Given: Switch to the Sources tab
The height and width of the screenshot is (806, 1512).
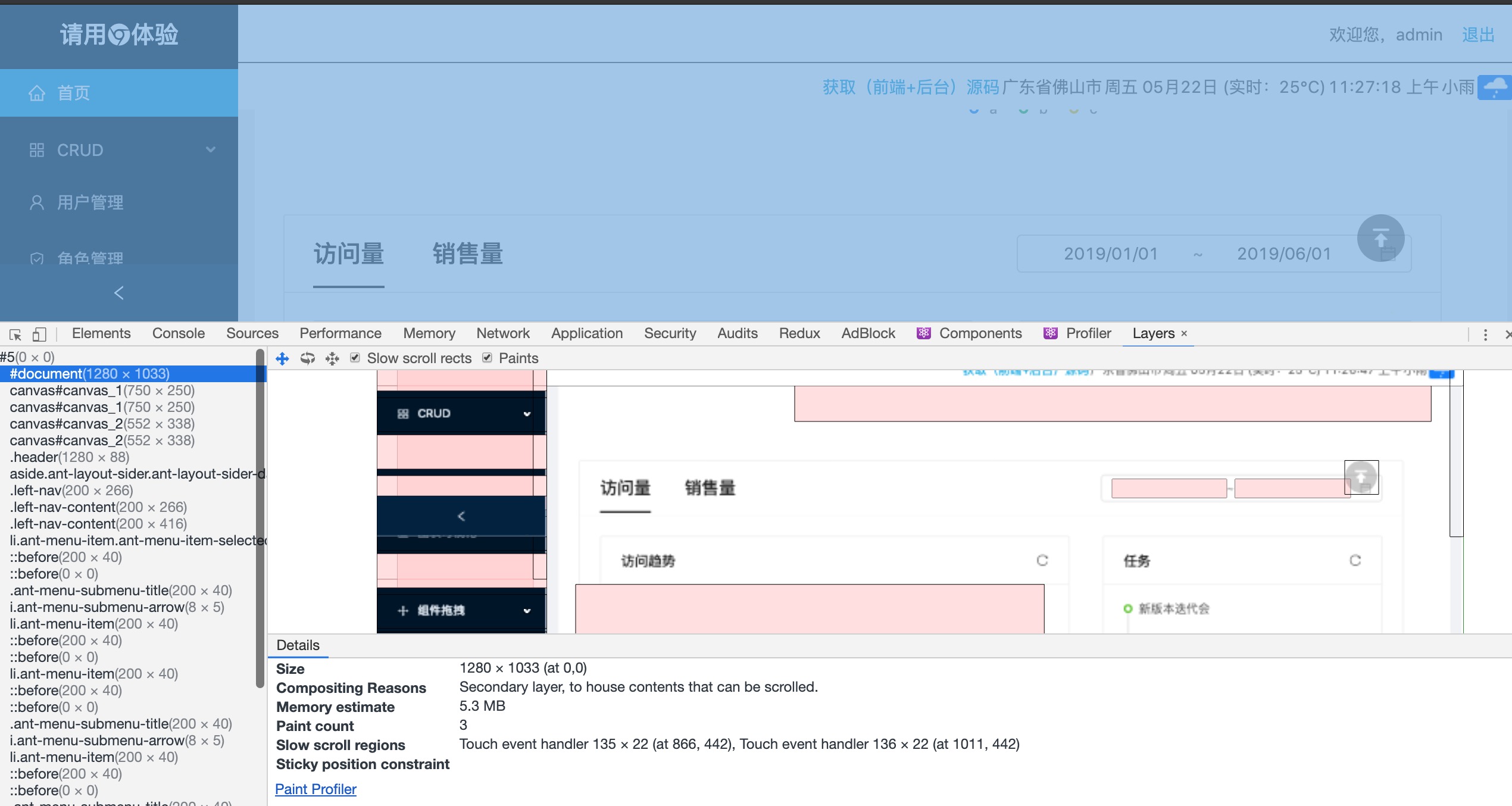Looking at the screenshot, I should (252, 333).
